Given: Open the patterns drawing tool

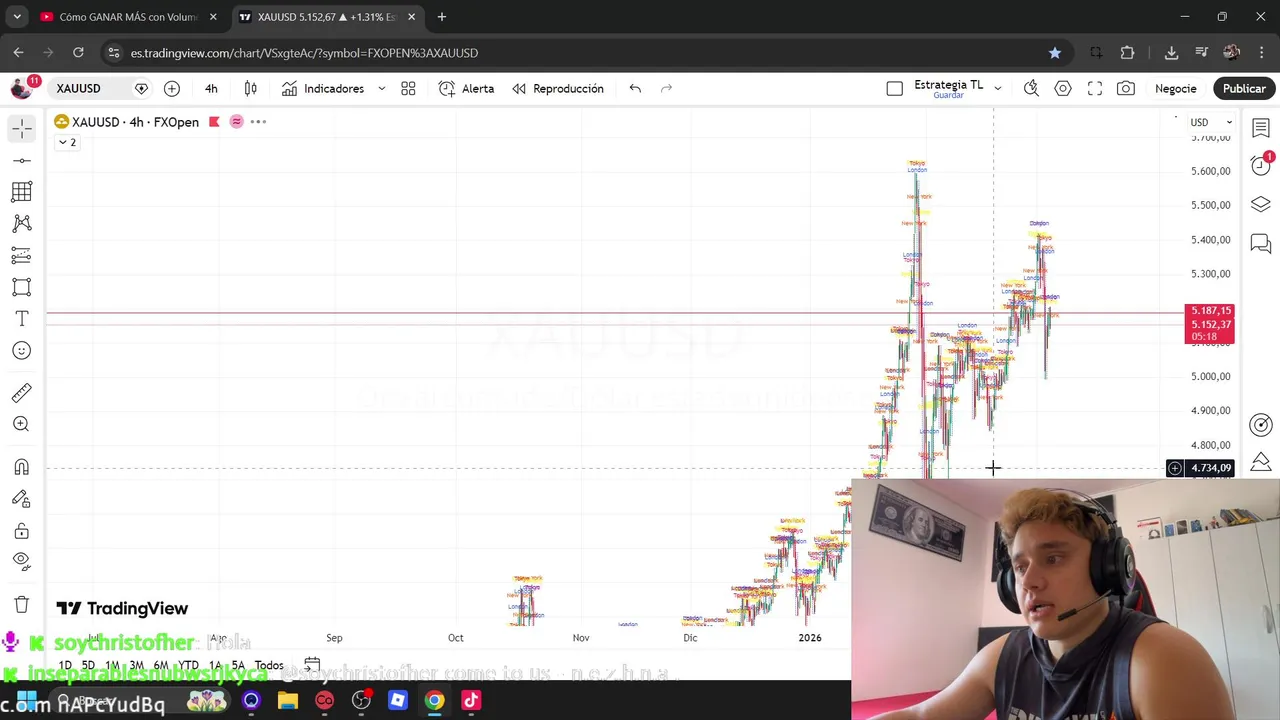Looking at the screenshot, I should [x=21, y=223].
